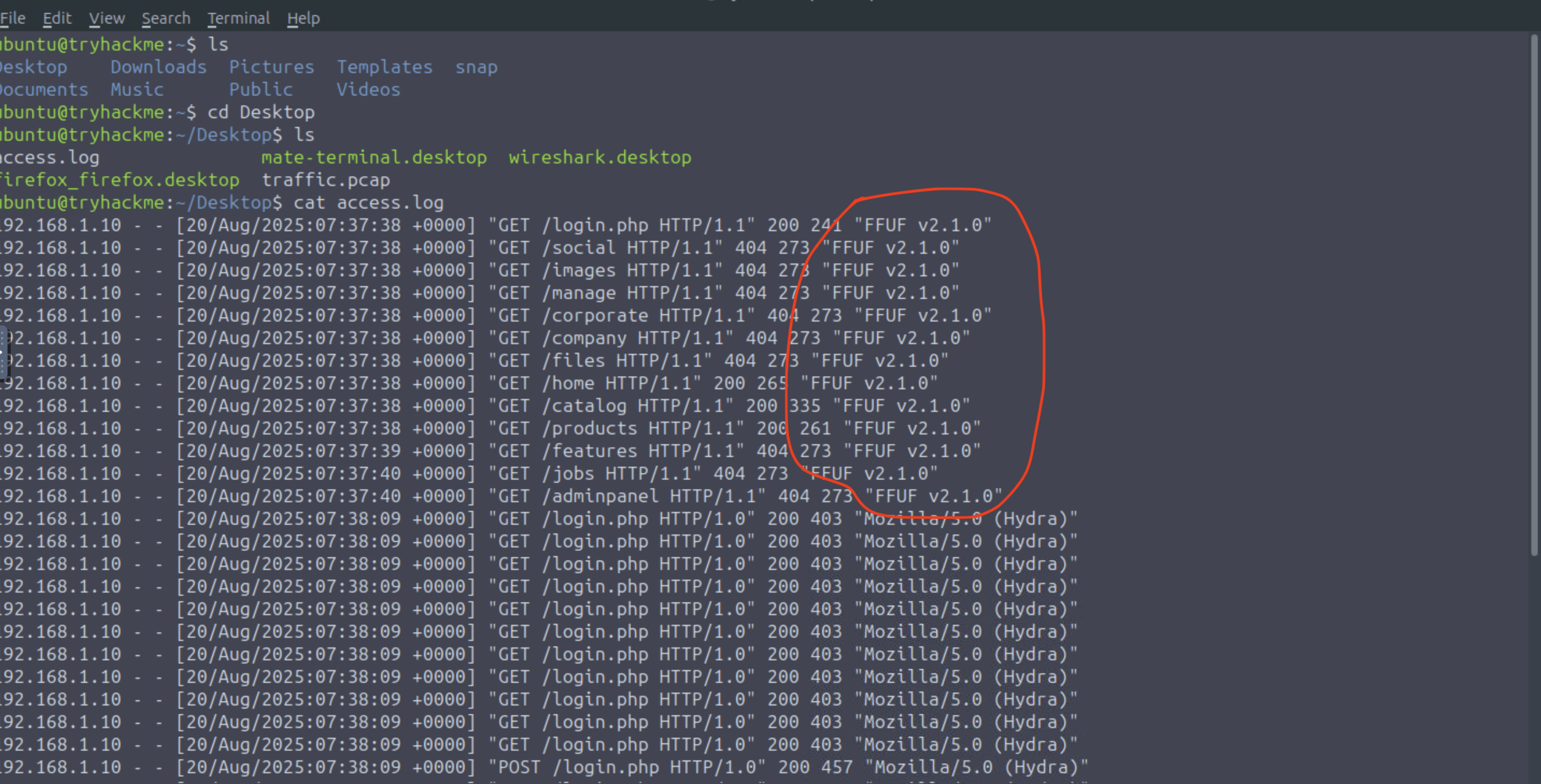Click the 'cd Desktop' command text
This screenshot has width=1541, height=784.
[x=261, y=112]
